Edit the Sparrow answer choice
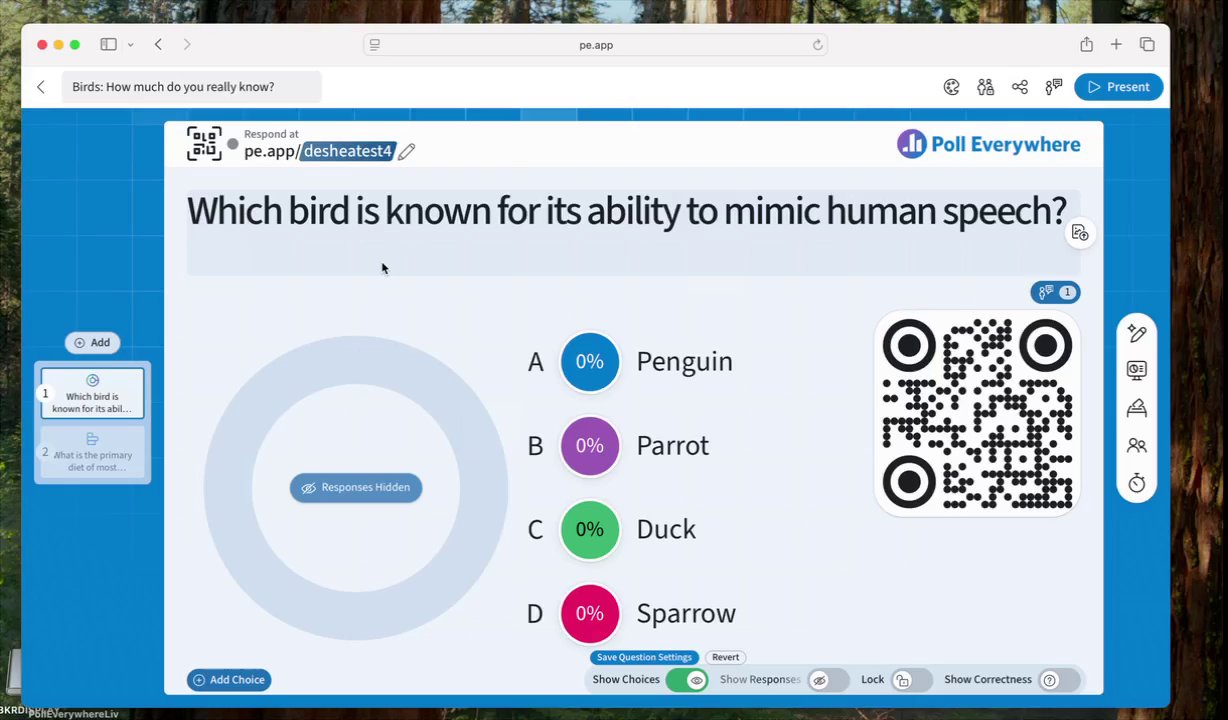 pos(686,614)
